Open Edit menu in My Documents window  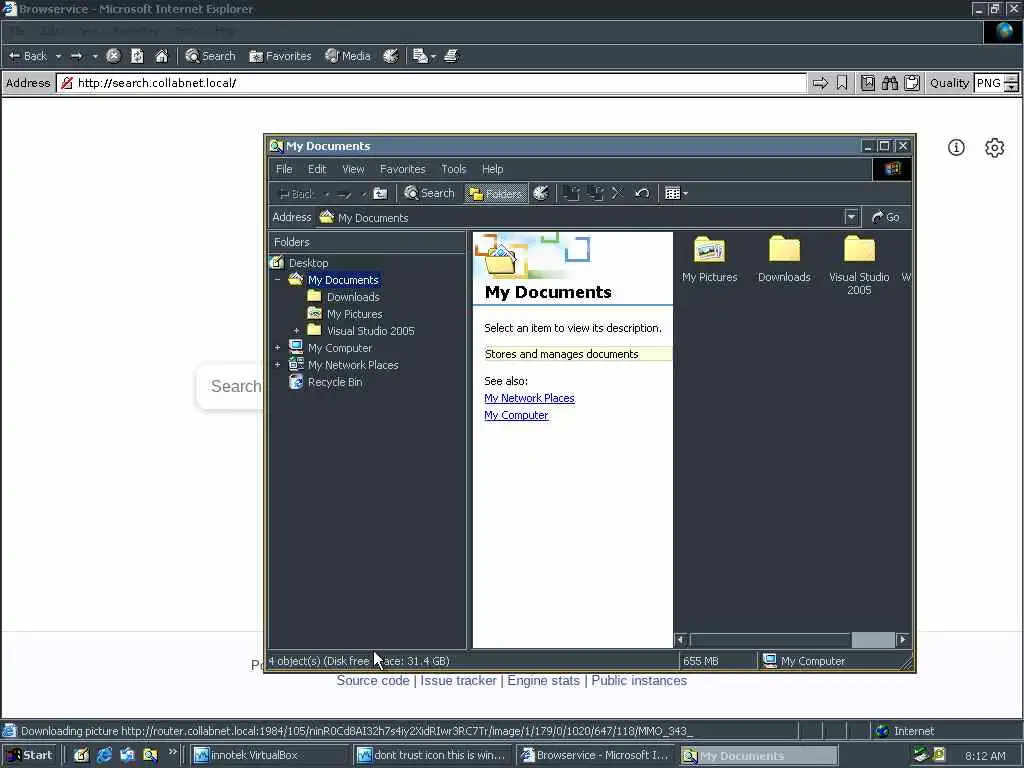[317, 169]
